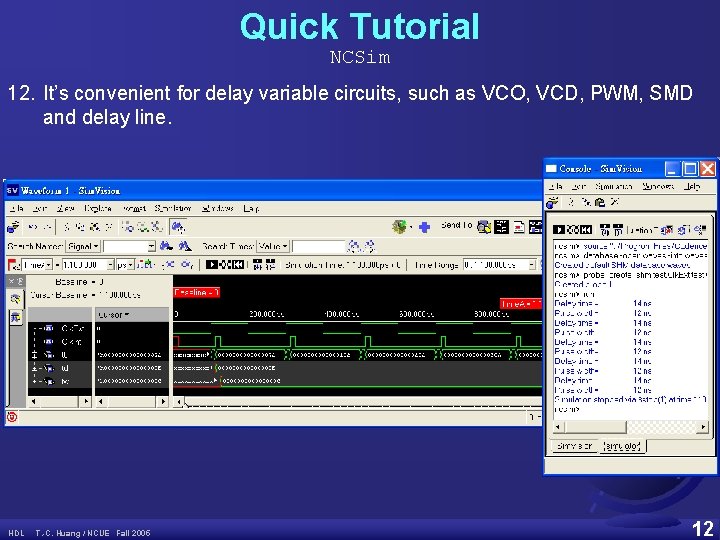The height and width of the screenshot is (540, 720).
Task: Run simulation play button in Waveform toolbar
Action: (212, 265)
